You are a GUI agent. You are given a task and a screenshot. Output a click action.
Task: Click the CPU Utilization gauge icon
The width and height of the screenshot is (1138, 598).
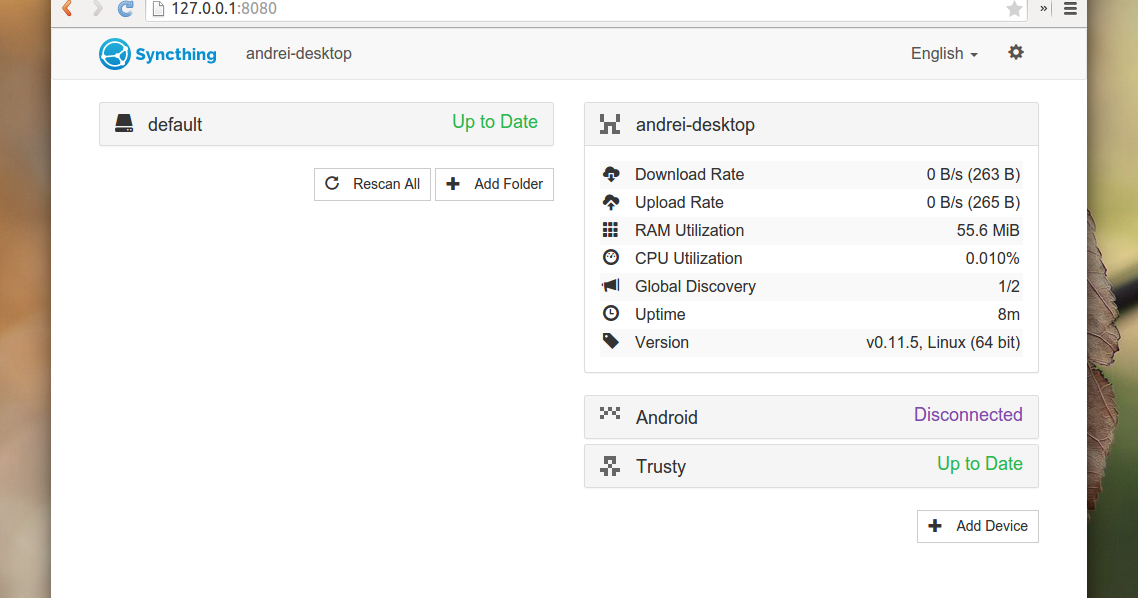tap(611, 258)
